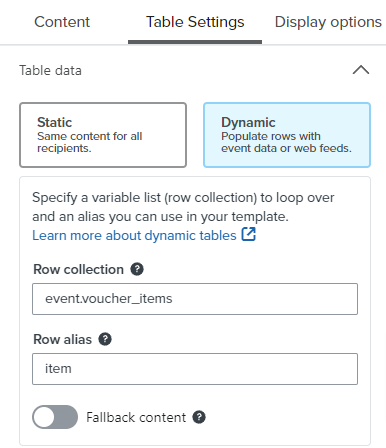Choose the Static table data option

pyautogui.click(x=103, y=135)
